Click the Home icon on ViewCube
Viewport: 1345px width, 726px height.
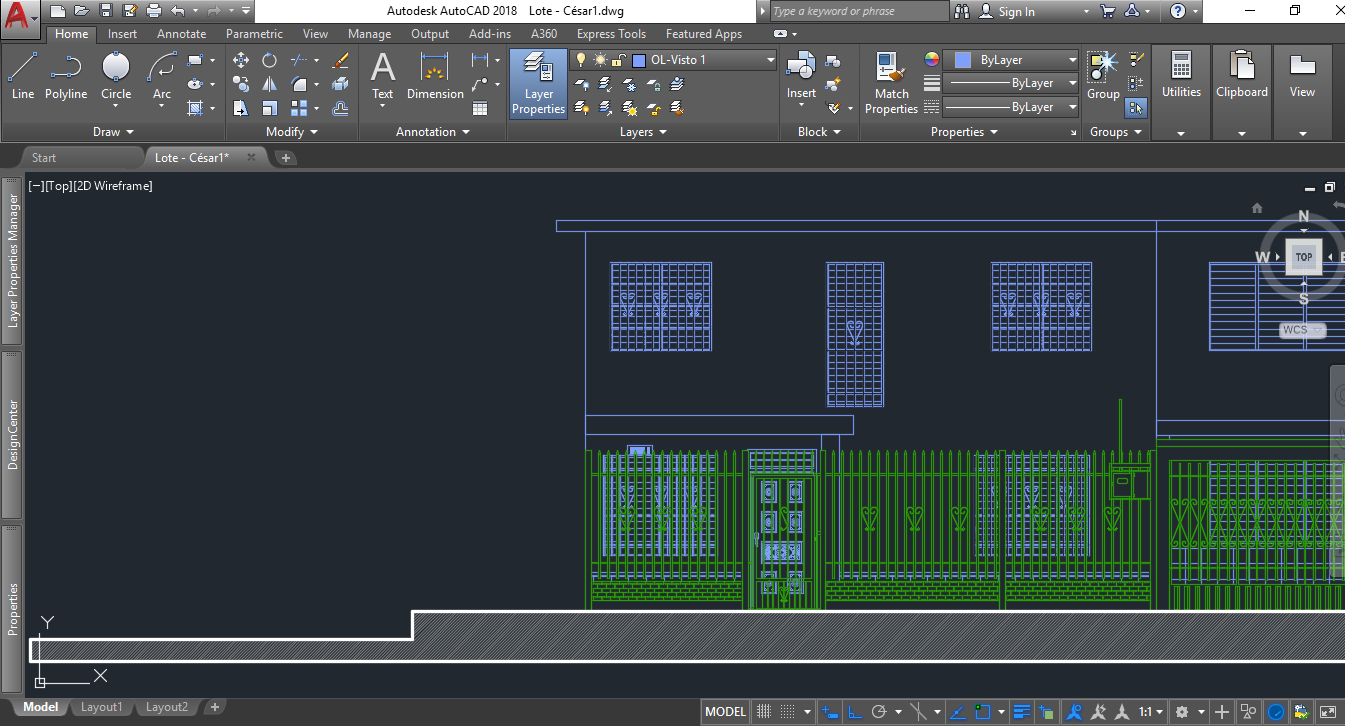point(1257,208)
